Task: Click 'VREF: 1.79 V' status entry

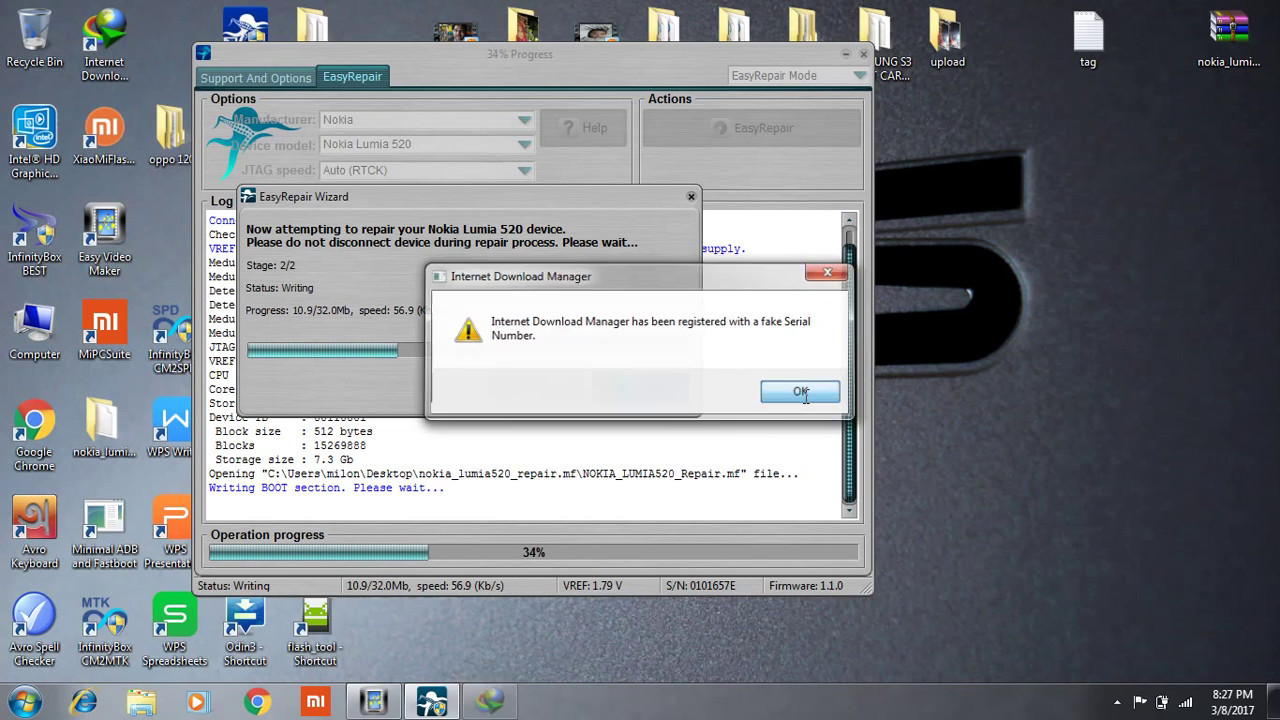Action: pyautogui.click(x=592, y=586)
